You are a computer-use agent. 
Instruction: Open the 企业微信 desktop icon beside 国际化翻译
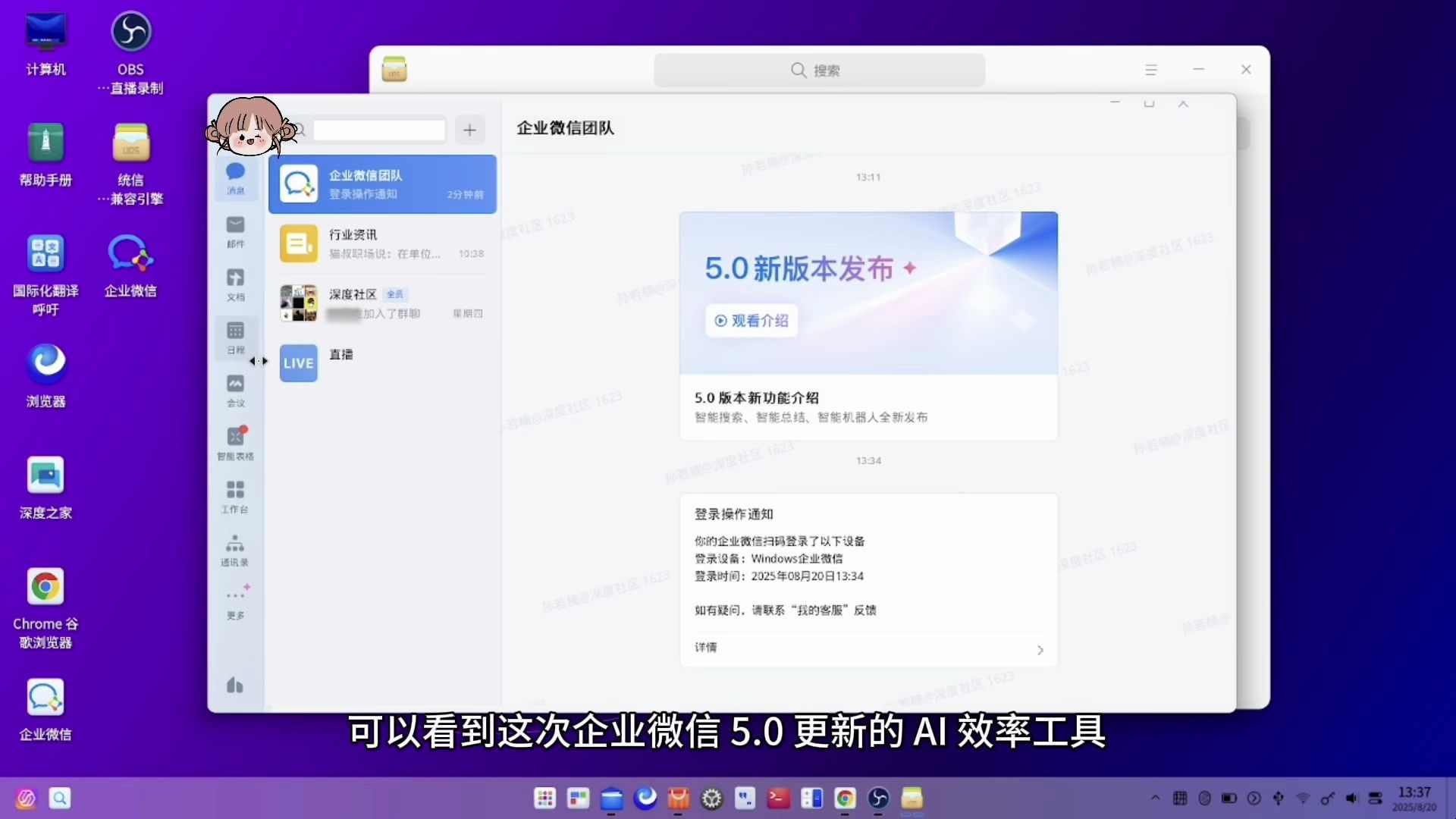pos(130,265)
